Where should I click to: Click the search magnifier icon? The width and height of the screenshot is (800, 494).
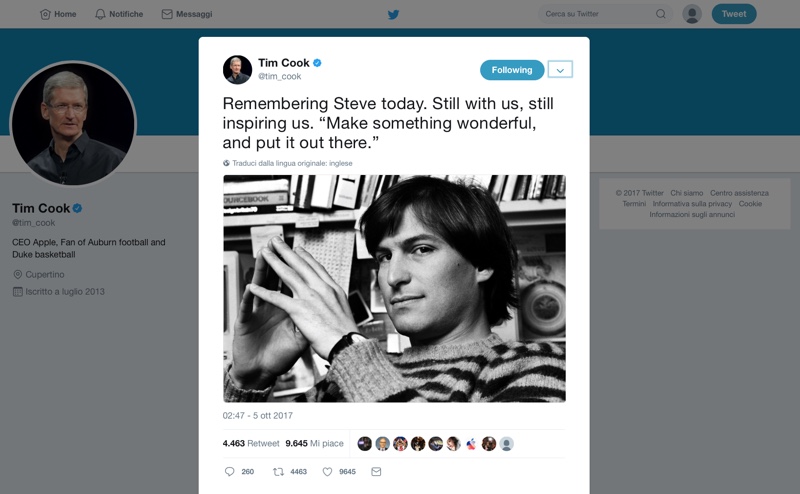(x=661, y=14)
